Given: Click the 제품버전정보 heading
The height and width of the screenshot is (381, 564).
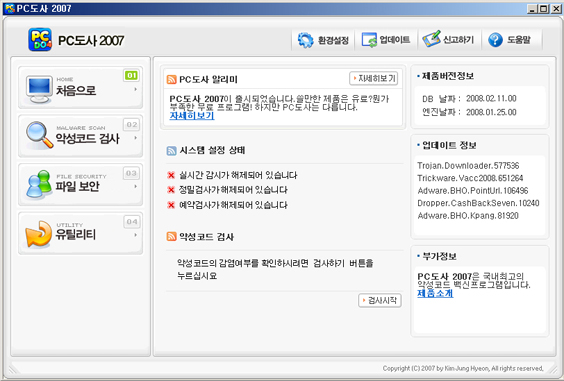Looking at the screenshot, I should pyautogui.click(x=448, y=76).
